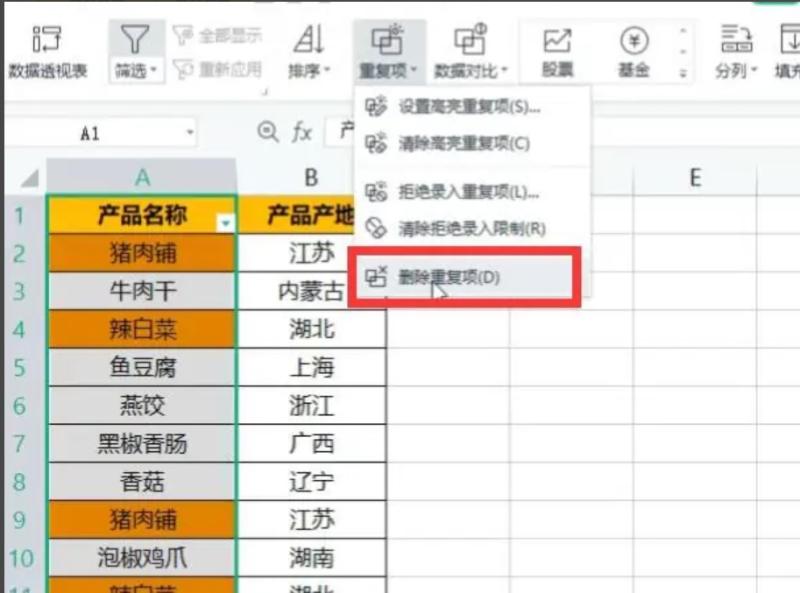Click the 分列 split columns icon
The width and height of the screenshot is (800, 593).
[736, 39]
